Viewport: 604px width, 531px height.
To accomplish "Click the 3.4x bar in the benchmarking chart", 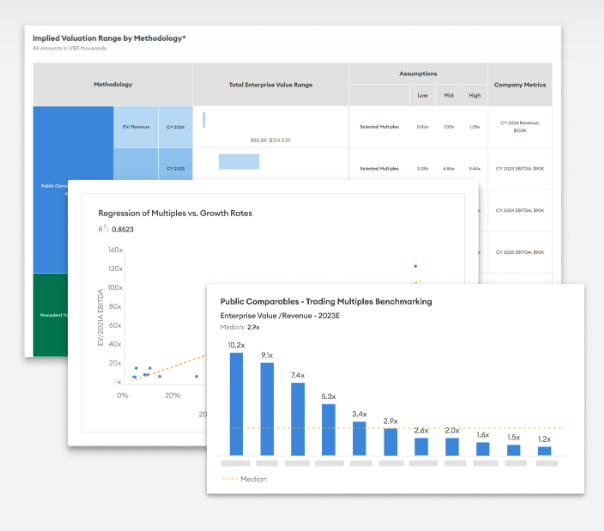I will 359,439.
